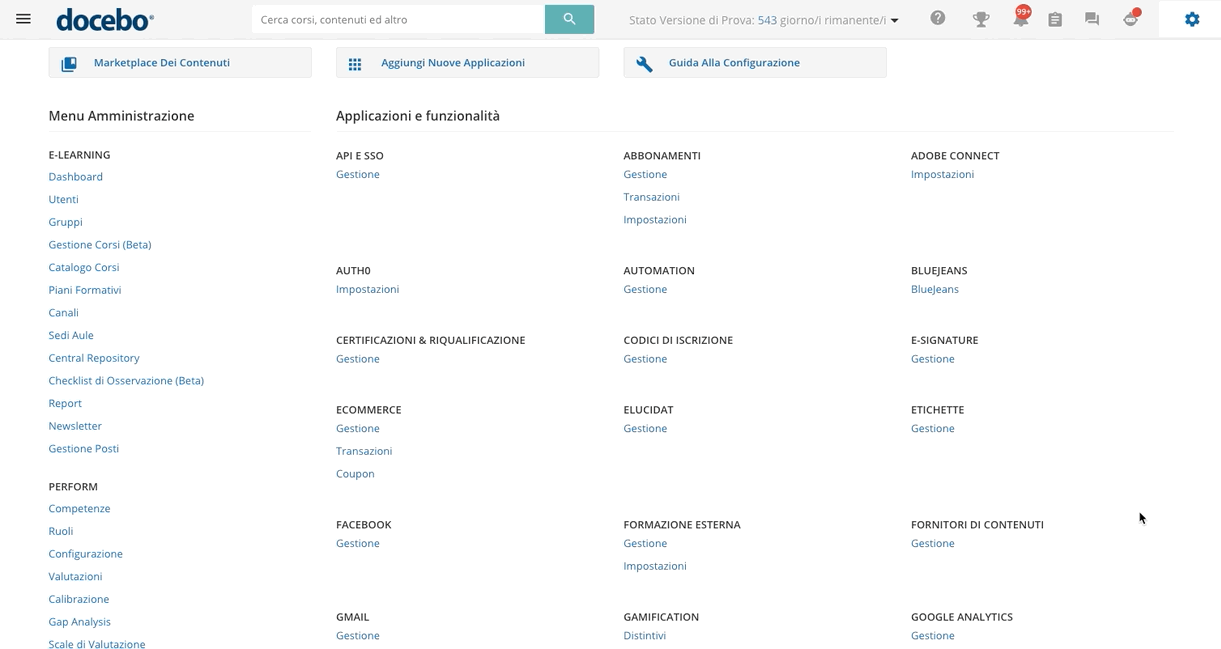
Task: Open the help question mark icon
Action: coord(937,19)
